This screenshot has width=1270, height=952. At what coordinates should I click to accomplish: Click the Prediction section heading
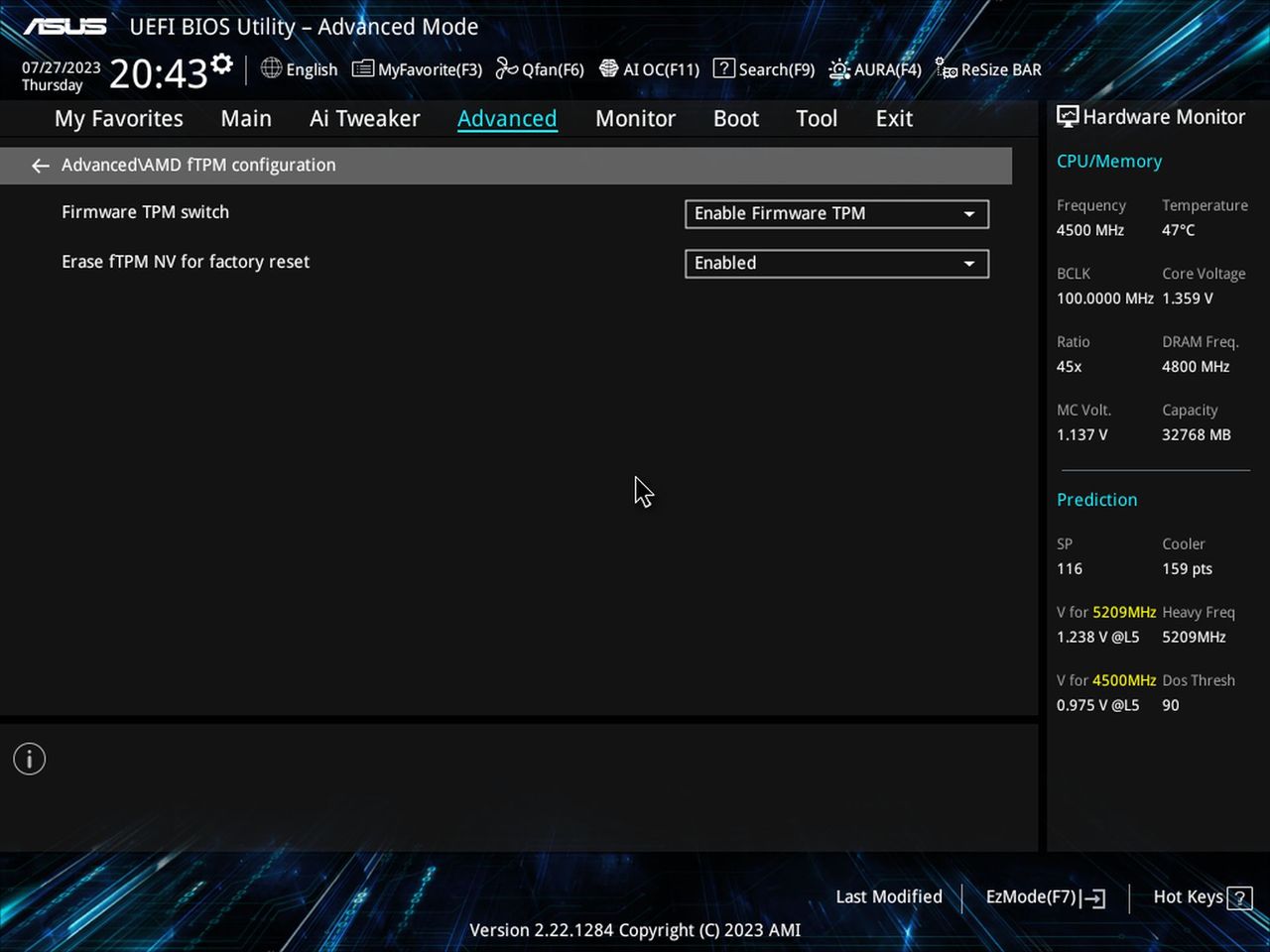pos(1097,500)
